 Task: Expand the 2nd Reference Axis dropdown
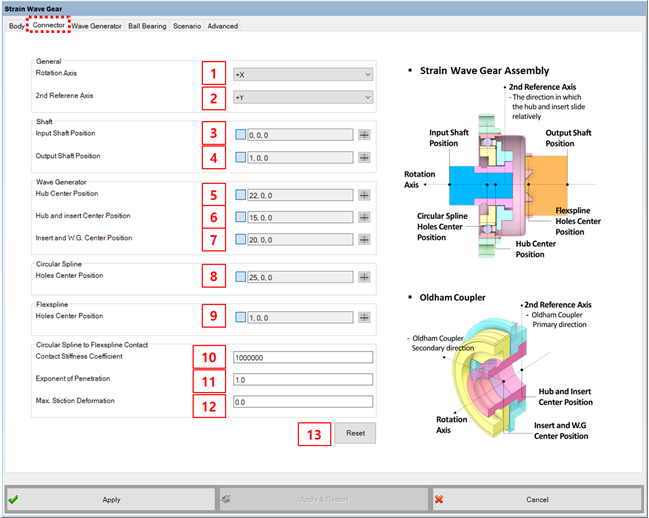coord(303,98)
